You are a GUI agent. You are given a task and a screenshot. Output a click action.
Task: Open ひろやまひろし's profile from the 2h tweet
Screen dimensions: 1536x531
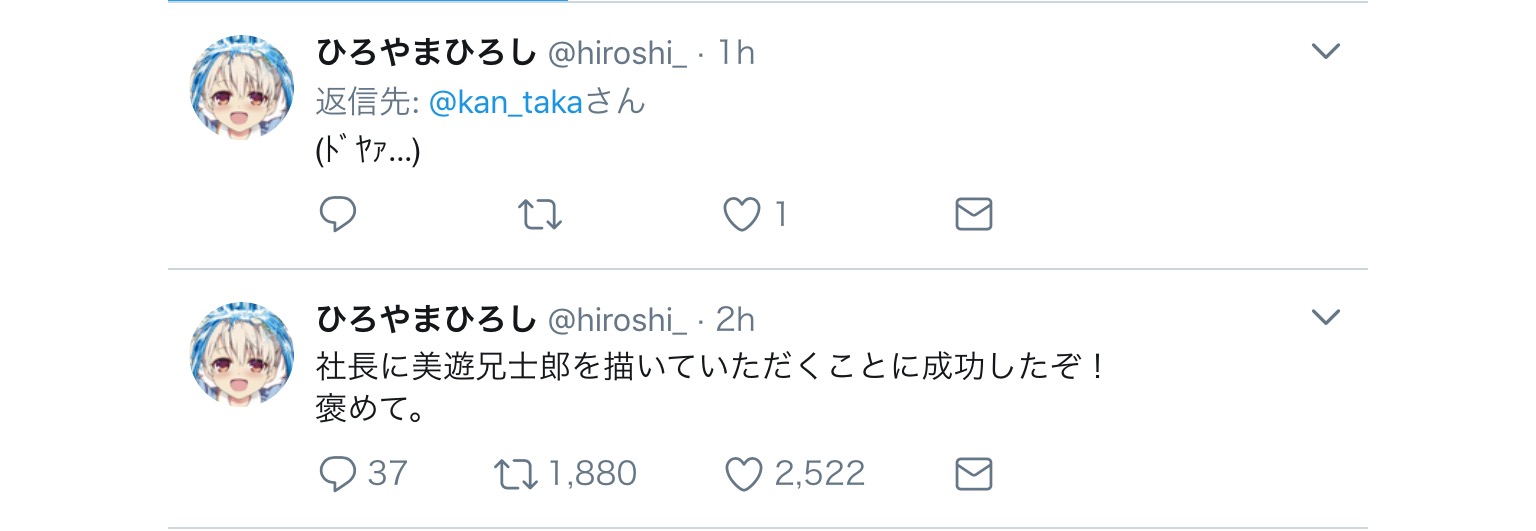(x=426, y=320)
